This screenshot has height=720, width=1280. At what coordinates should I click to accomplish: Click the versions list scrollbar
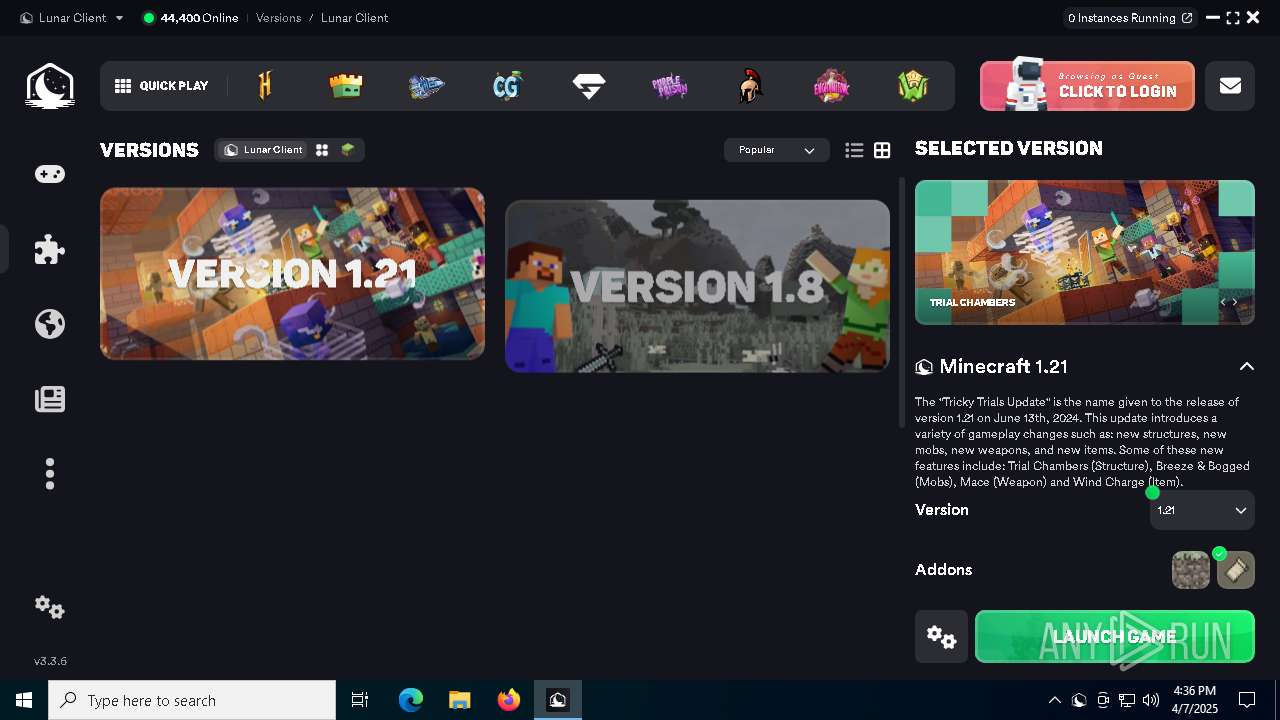pyautogui.click(x=902, y=303)
